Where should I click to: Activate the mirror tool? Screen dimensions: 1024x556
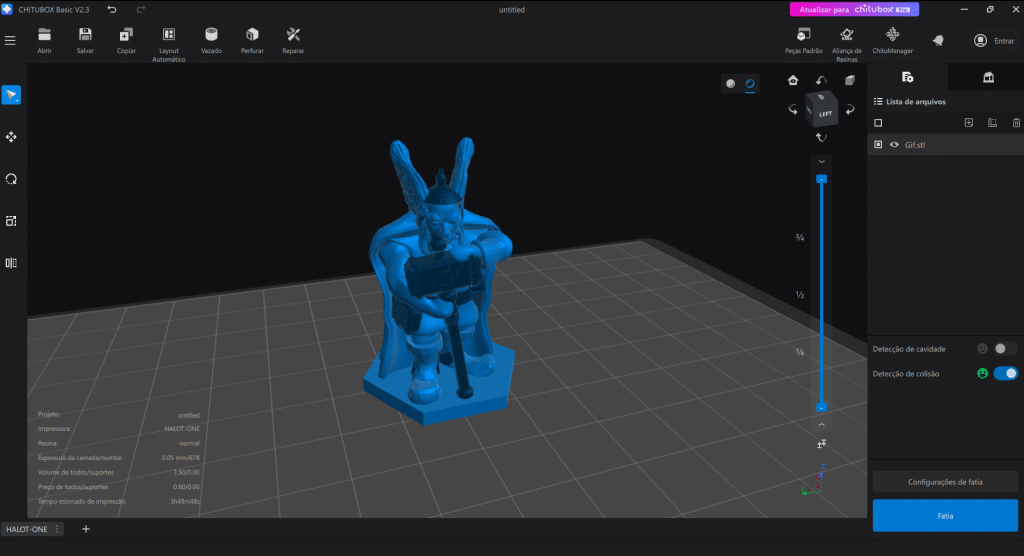11,263
